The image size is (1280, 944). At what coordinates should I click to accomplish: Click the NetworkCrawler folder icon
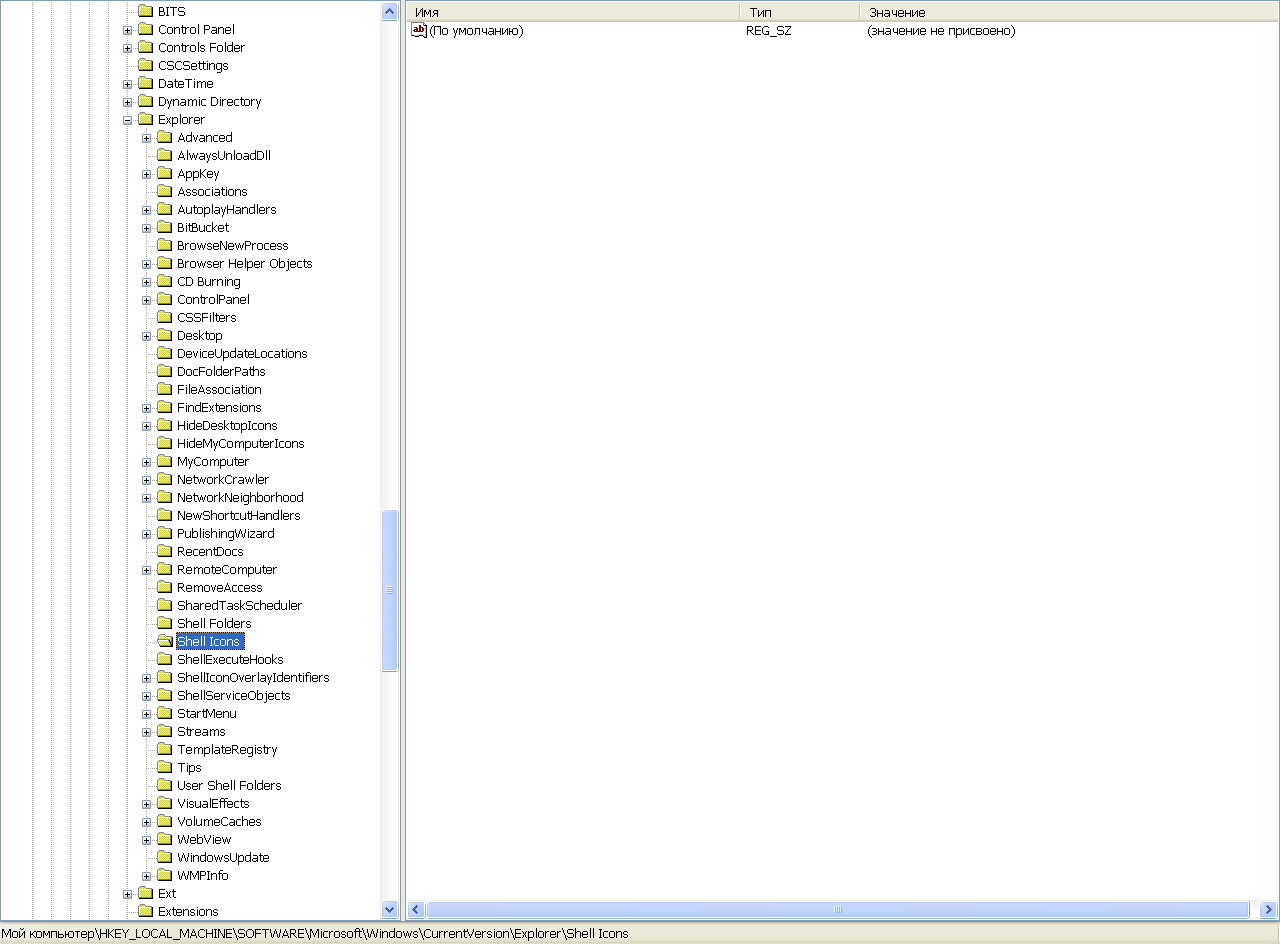tap(165, 480)
